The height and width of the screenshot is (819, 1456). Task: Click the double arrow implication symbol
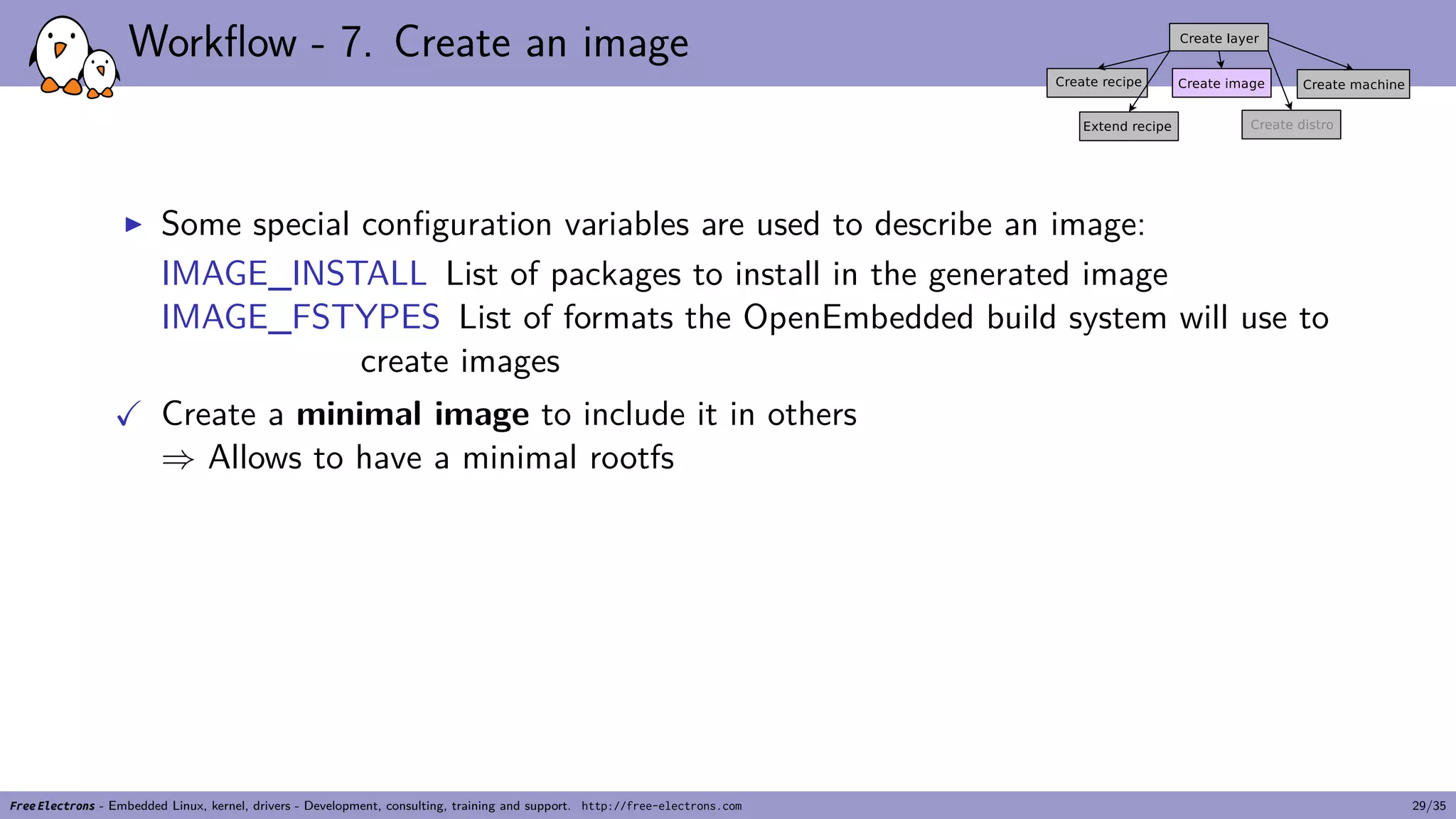(x=178, y=459)
